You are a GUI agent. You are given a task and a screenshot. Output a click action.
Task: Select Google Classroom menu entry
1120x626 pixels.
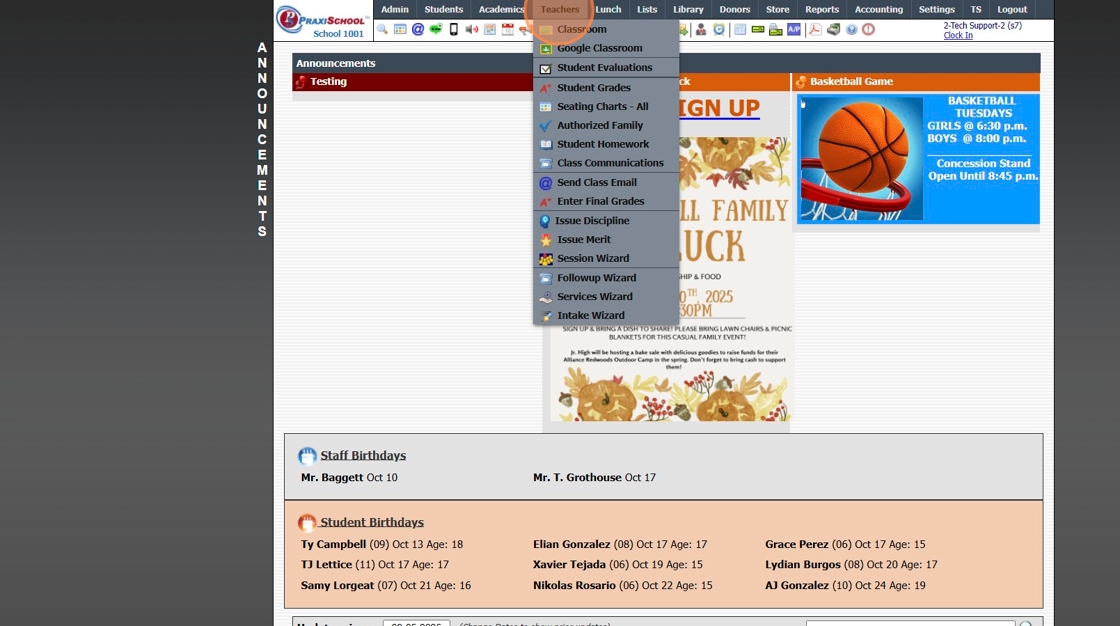tap(606, 48)
